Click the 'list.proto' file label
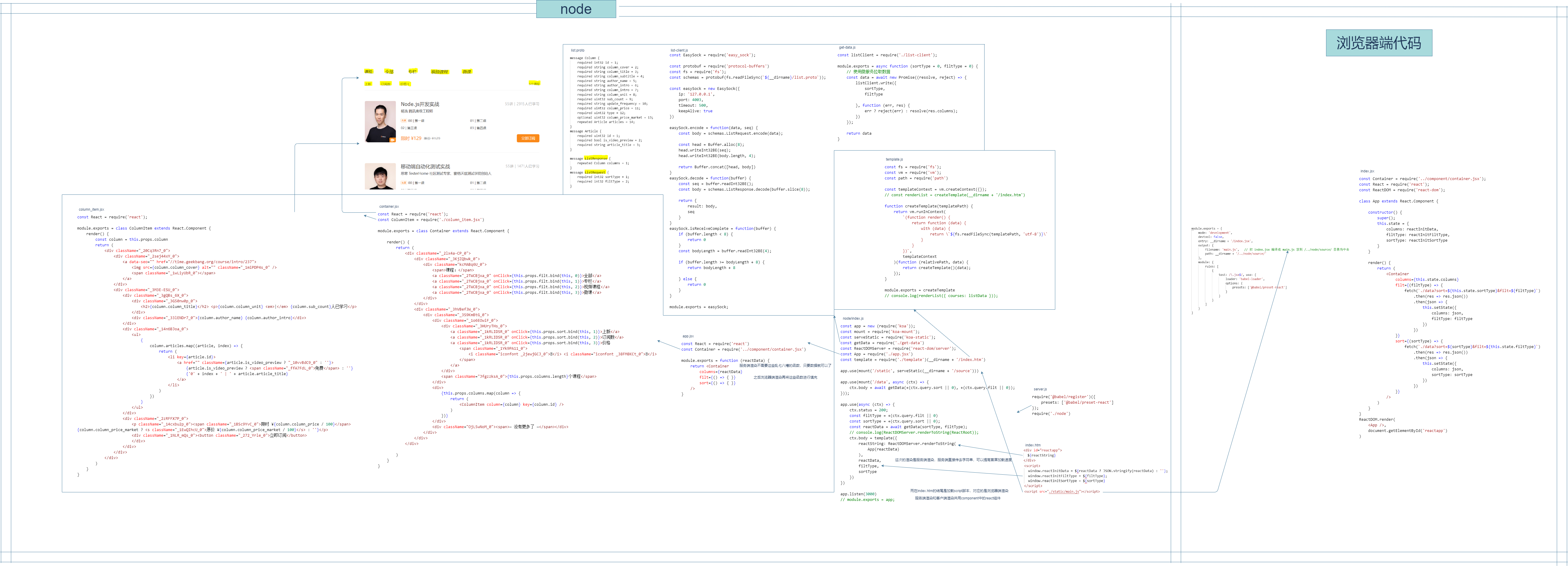This screenshot has width=1568, height=566. coord(578,50)
